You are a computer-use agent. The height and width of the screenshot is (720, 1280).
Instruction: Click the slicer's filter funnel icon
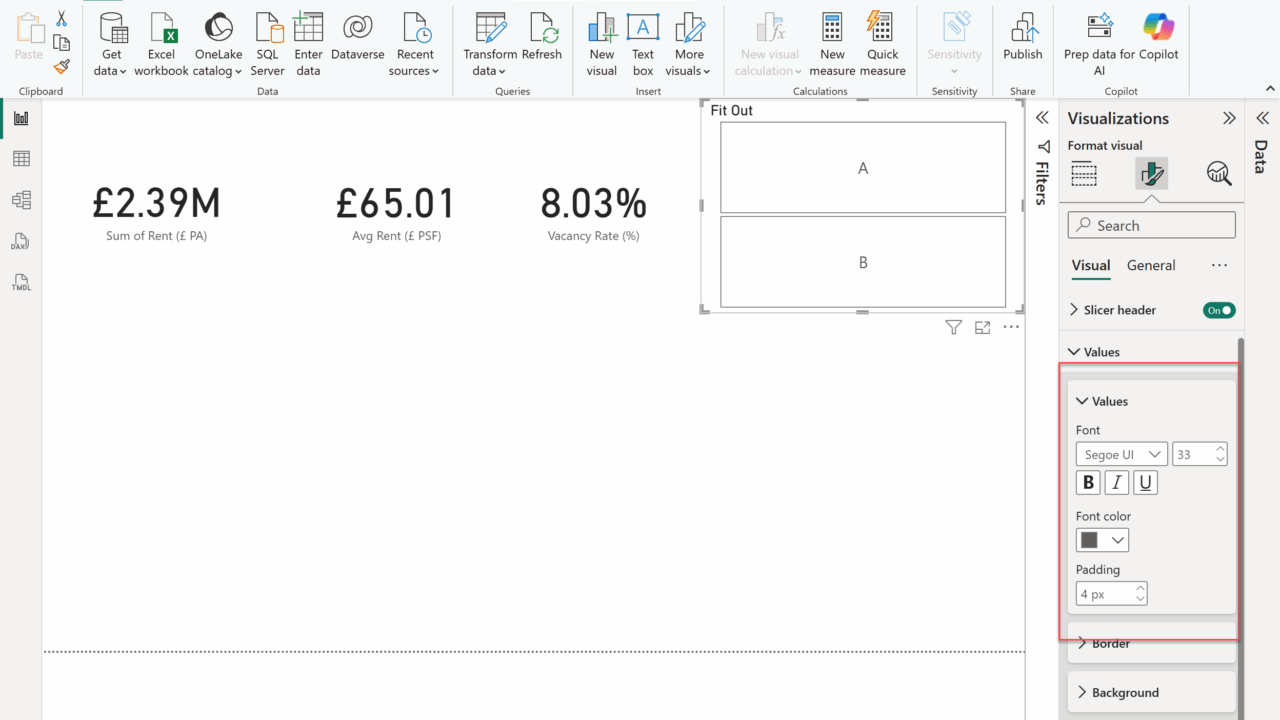(954, 327)
